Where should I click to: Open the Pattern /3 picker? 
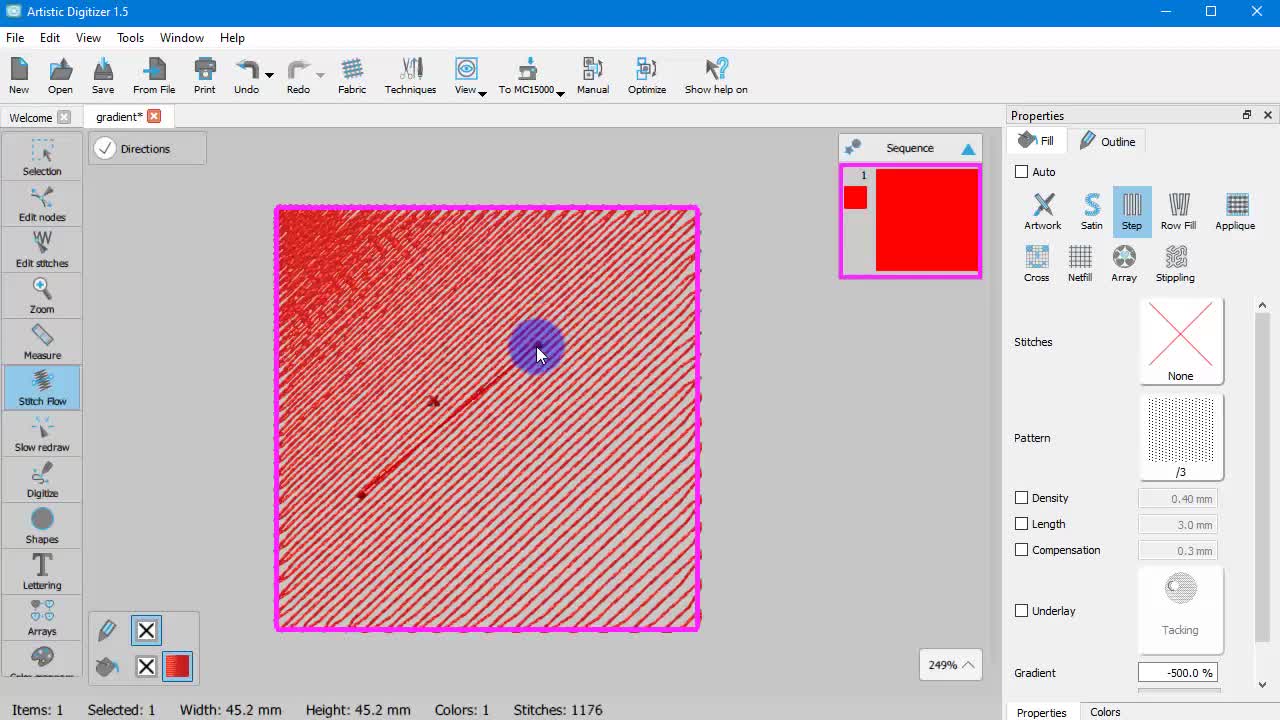(x=1181, y=438)
